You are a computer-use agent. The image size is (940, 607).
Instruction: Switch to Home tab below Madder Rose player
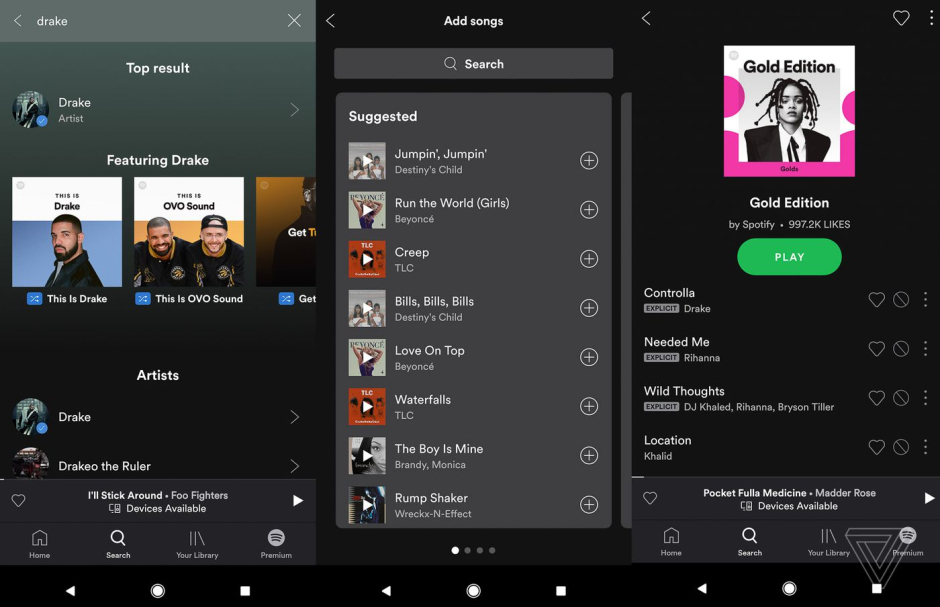[671, 541]
